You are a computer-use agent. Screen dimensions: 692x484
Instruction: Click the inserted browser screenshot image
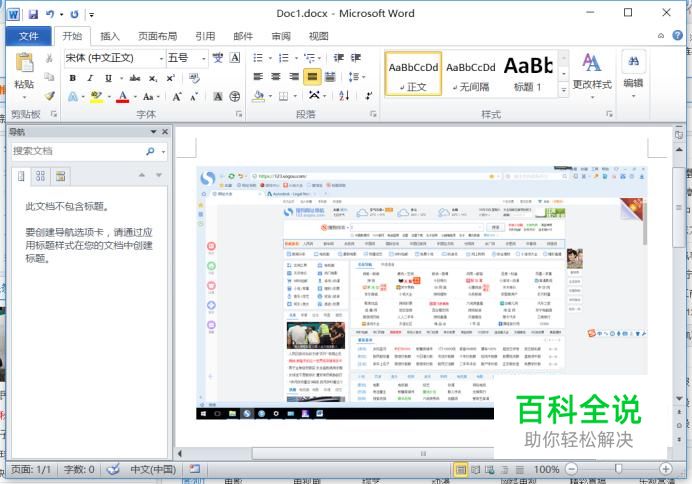421,293
